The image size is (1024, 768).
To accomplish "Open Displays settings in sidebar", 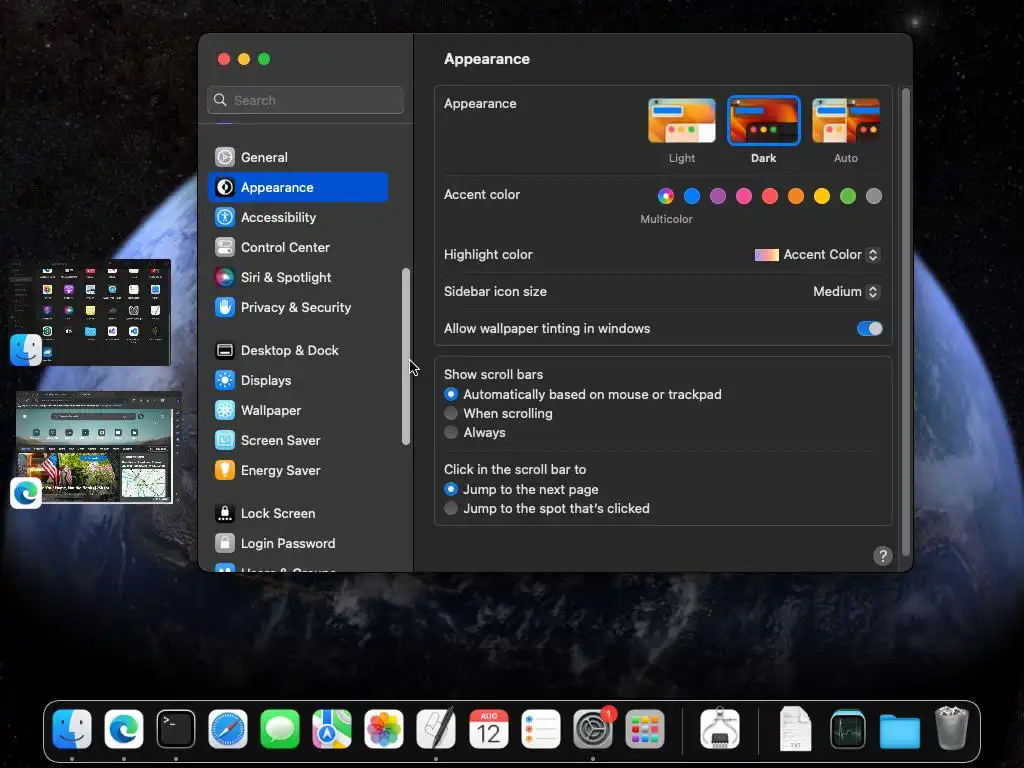I will point(298,381).
